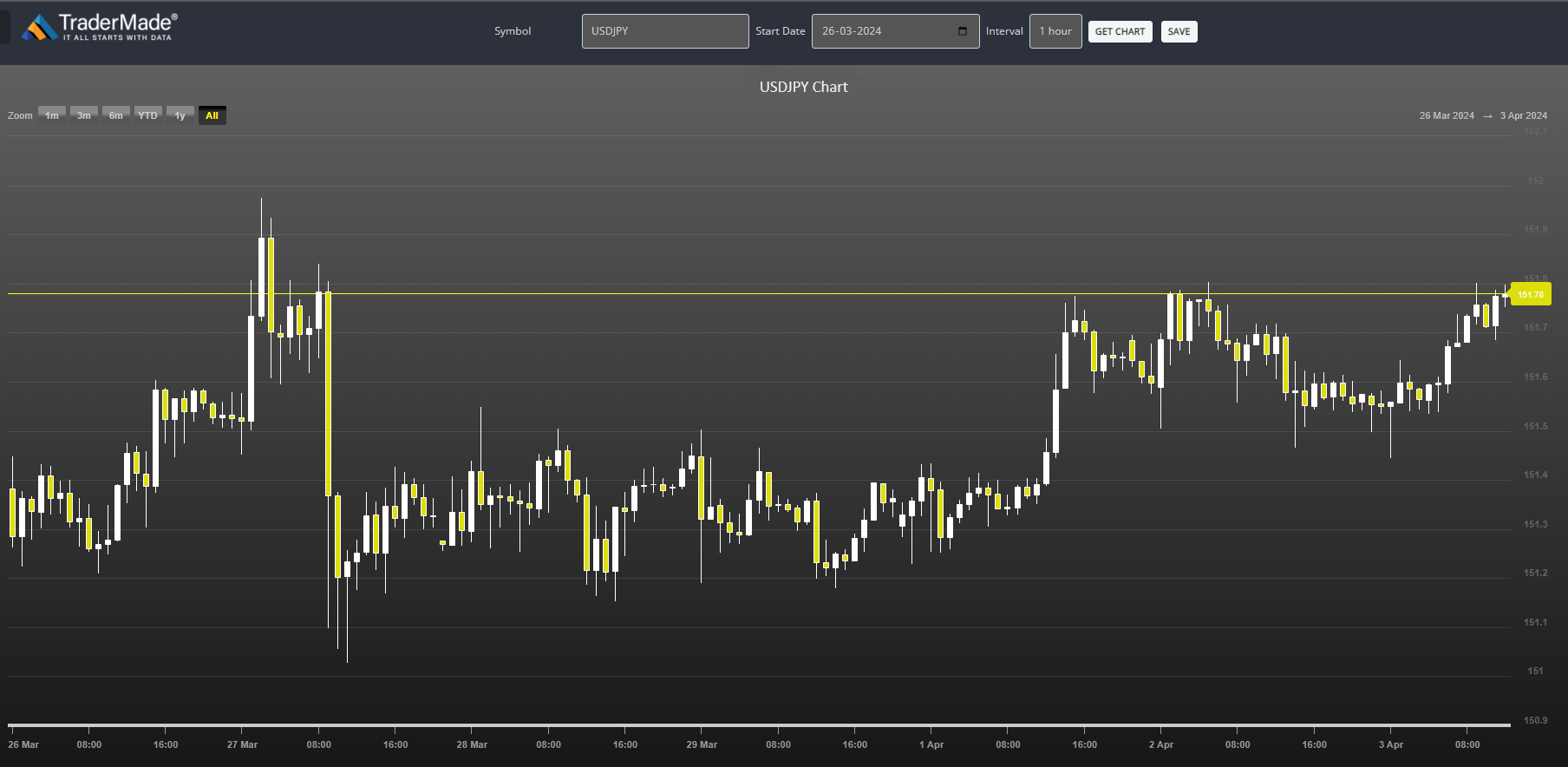
Task: Click the USDJPY Chart title
Action: pos(804,87)
